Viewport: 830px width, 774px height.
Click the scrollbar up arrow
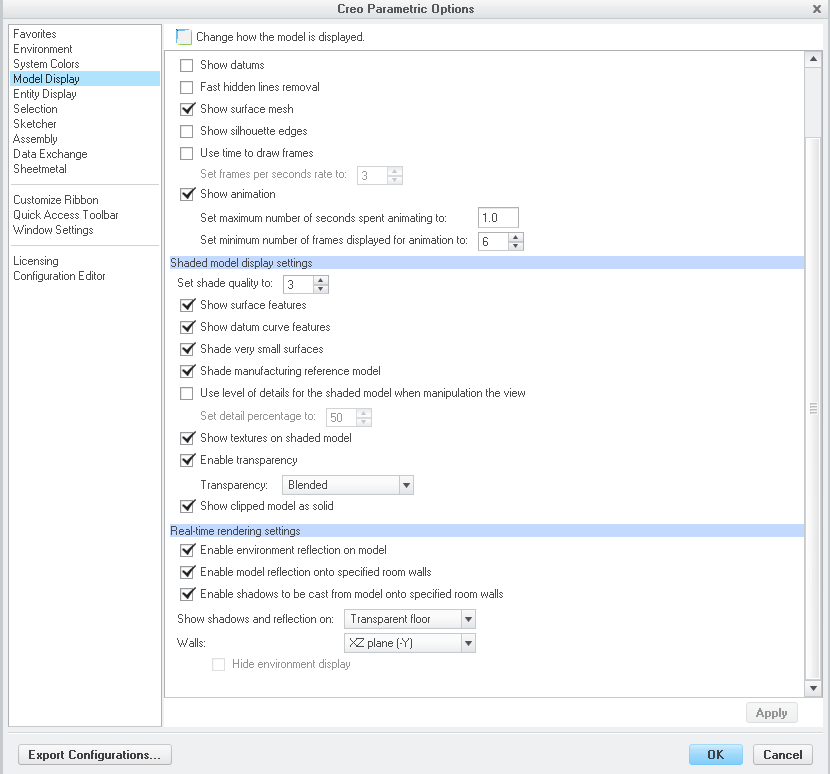[813, 59]
